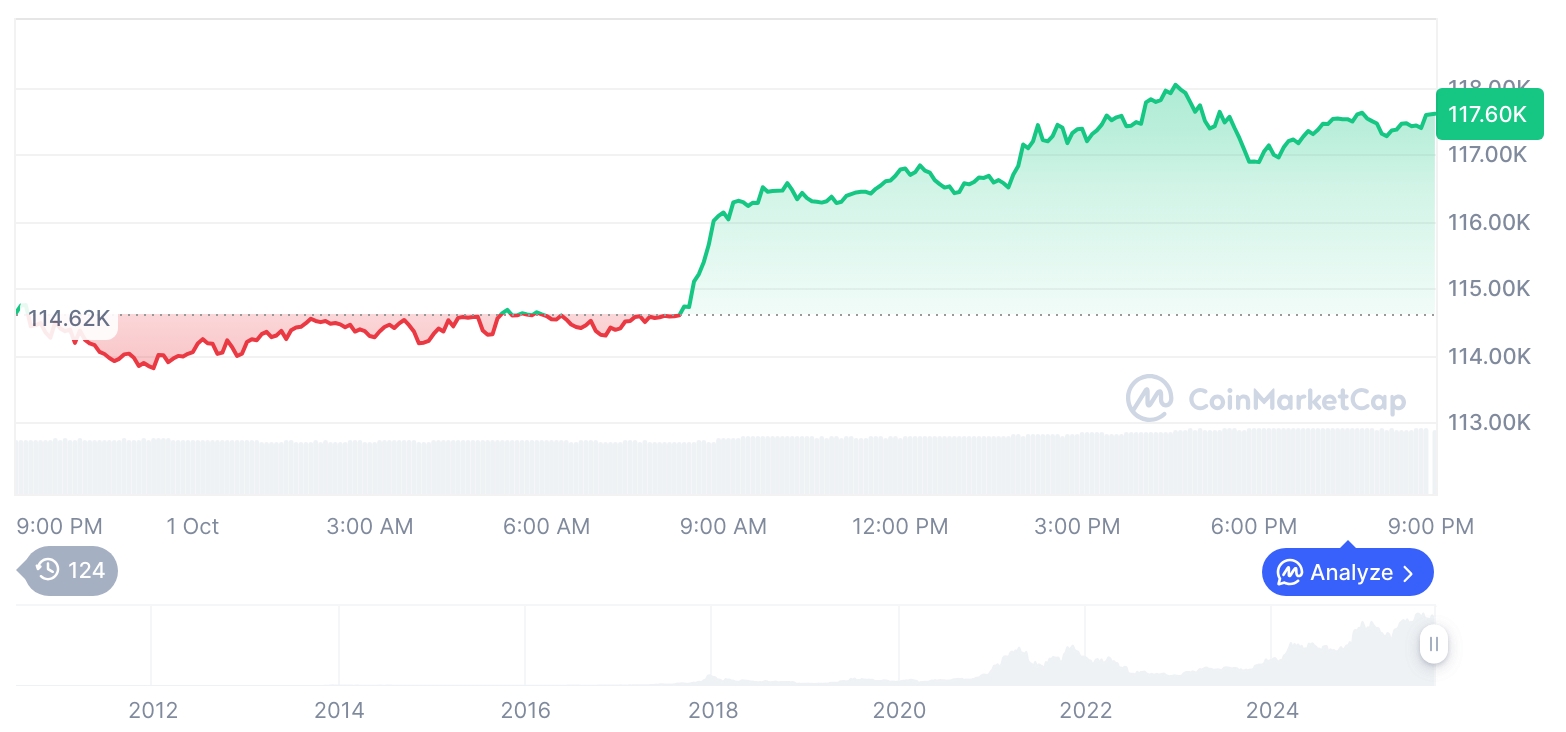Click the 2016 year in navigator timeline
The height and width of the screenshot is (732, 1566).
[526, 710]
